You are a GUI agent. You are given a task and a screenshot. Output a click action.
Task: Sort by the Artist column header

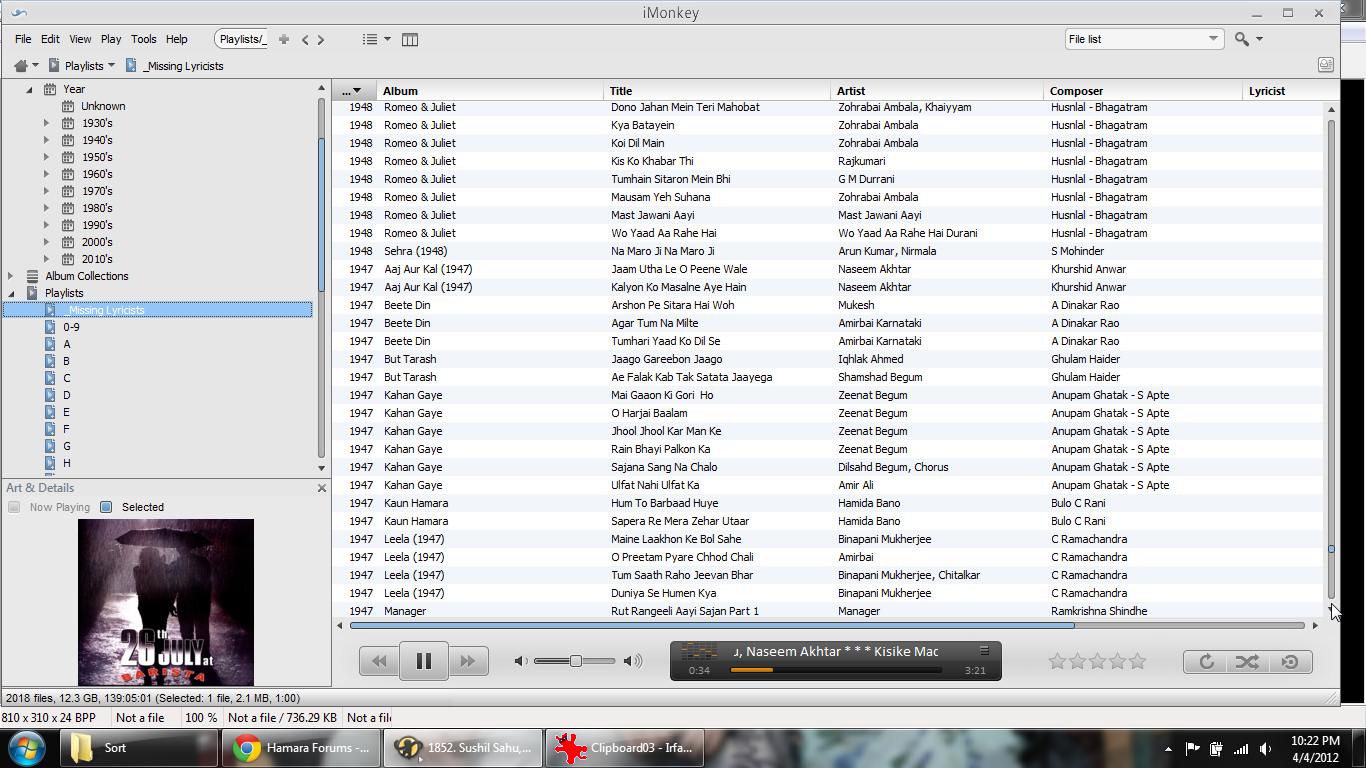(937, 91)
